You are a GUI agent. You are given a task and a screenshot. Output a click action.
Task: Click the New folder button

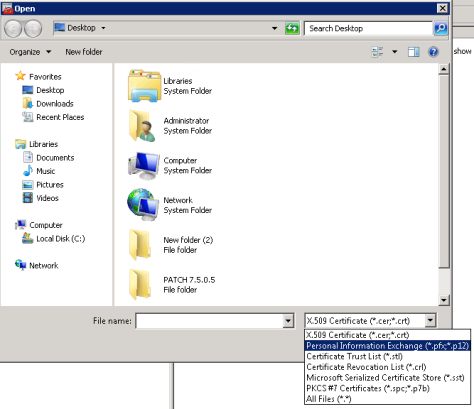(84, 52)
